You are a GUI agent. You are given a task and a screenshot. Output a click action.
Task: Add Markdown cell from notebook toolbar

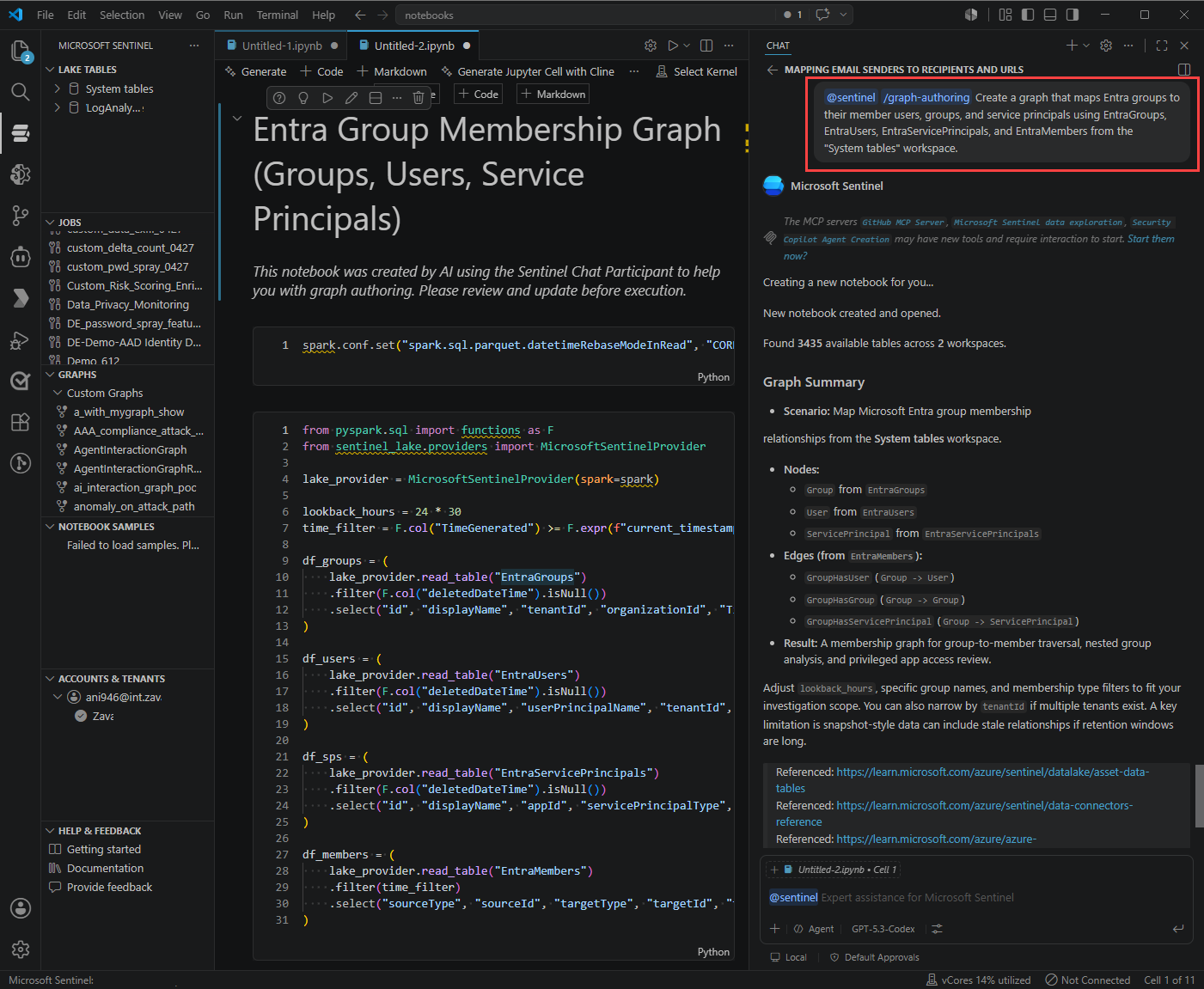pyautogui.click(x=392, y=71)
